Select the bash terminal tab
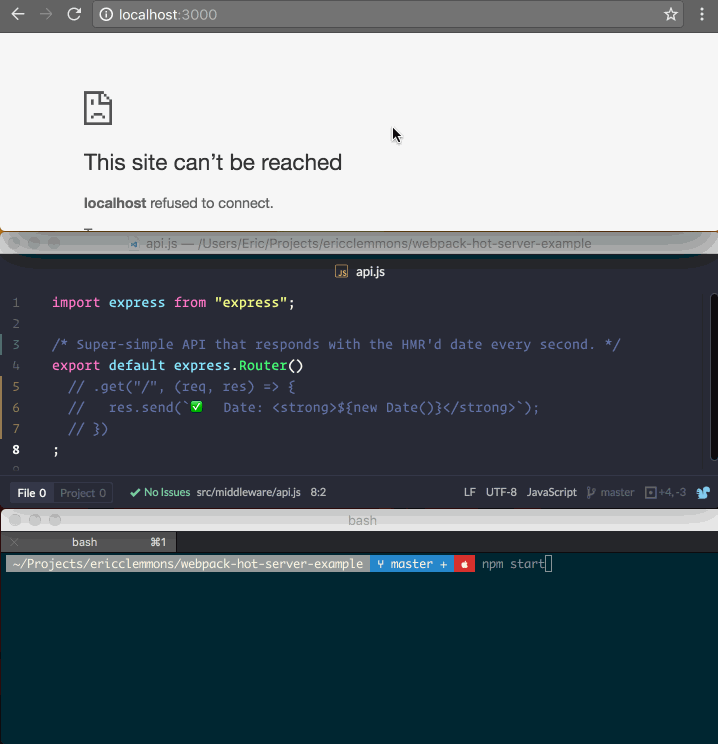The height and width of the screenshot is (744, 718). pos(89,542)
